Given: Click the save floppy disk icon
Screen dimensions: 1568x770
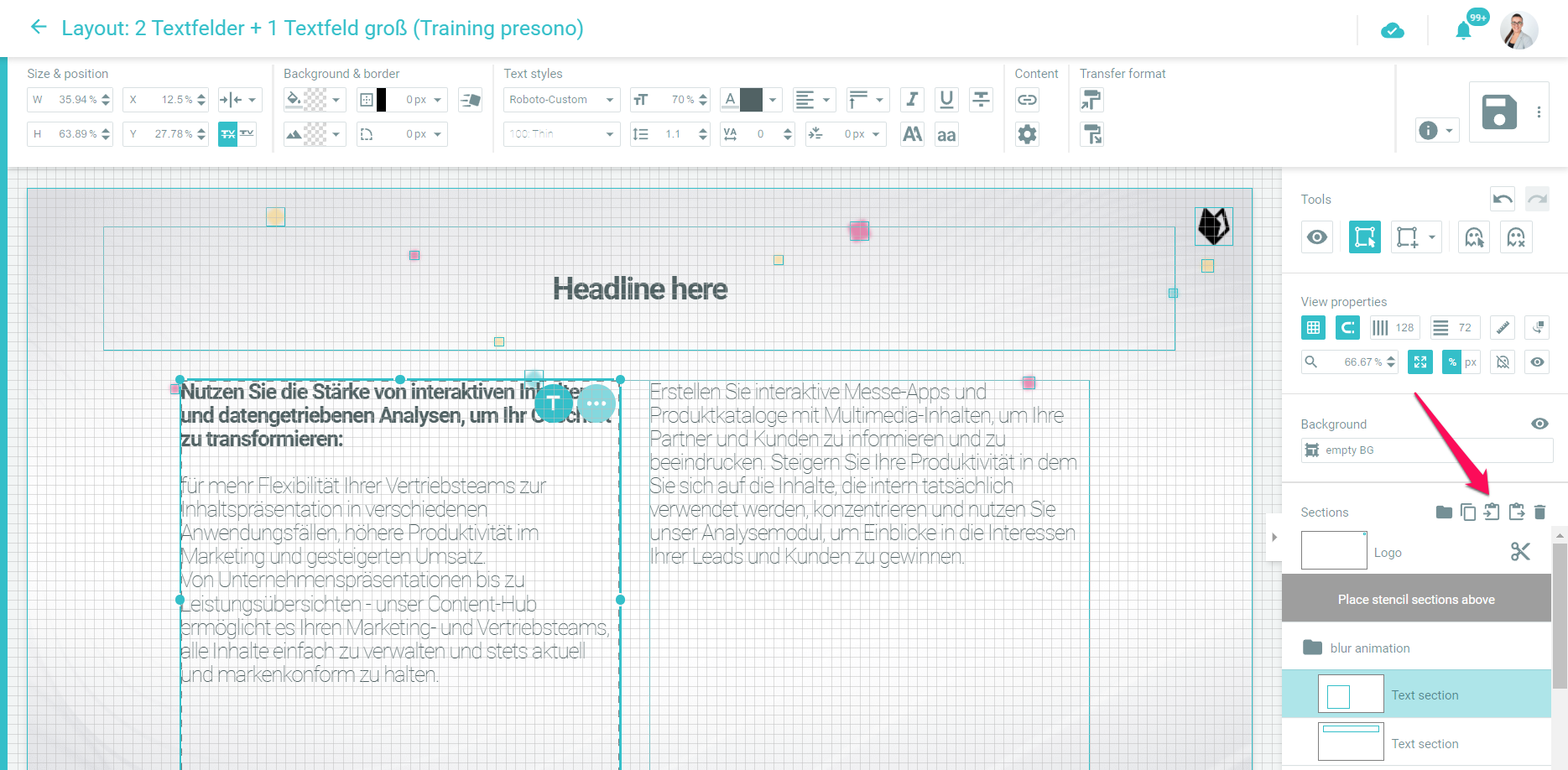Looking at the screenshot, I should 1498,112.
